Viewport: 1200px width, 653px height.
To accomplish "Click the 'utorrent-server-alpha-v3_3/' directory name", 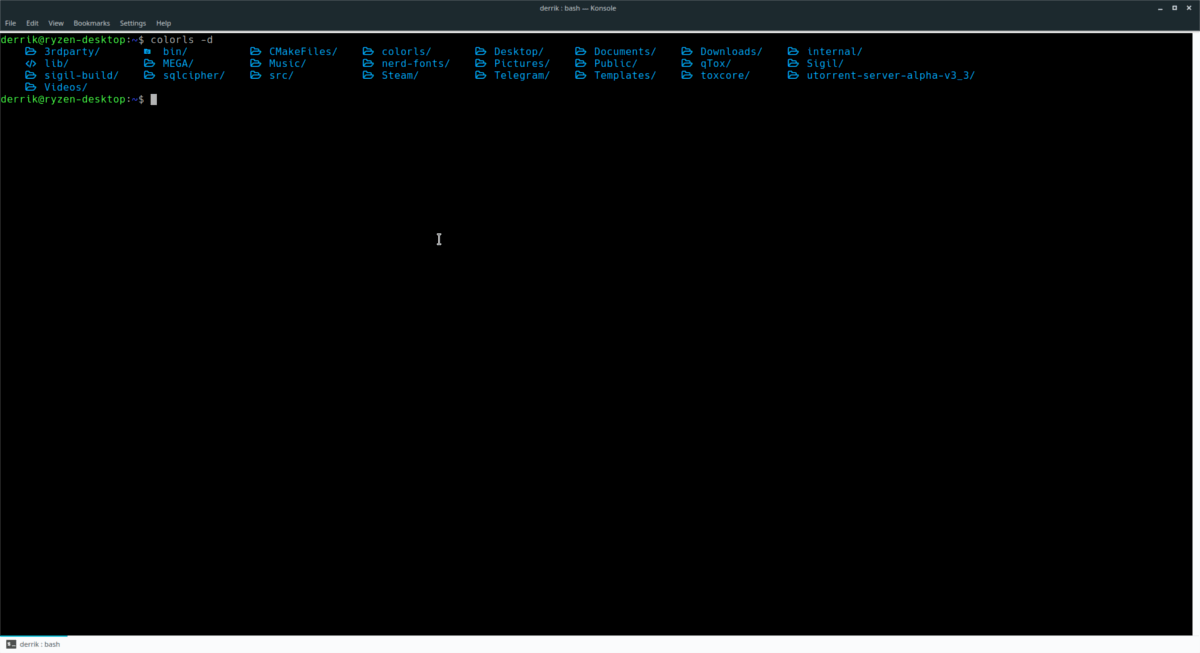I will 891,75.
